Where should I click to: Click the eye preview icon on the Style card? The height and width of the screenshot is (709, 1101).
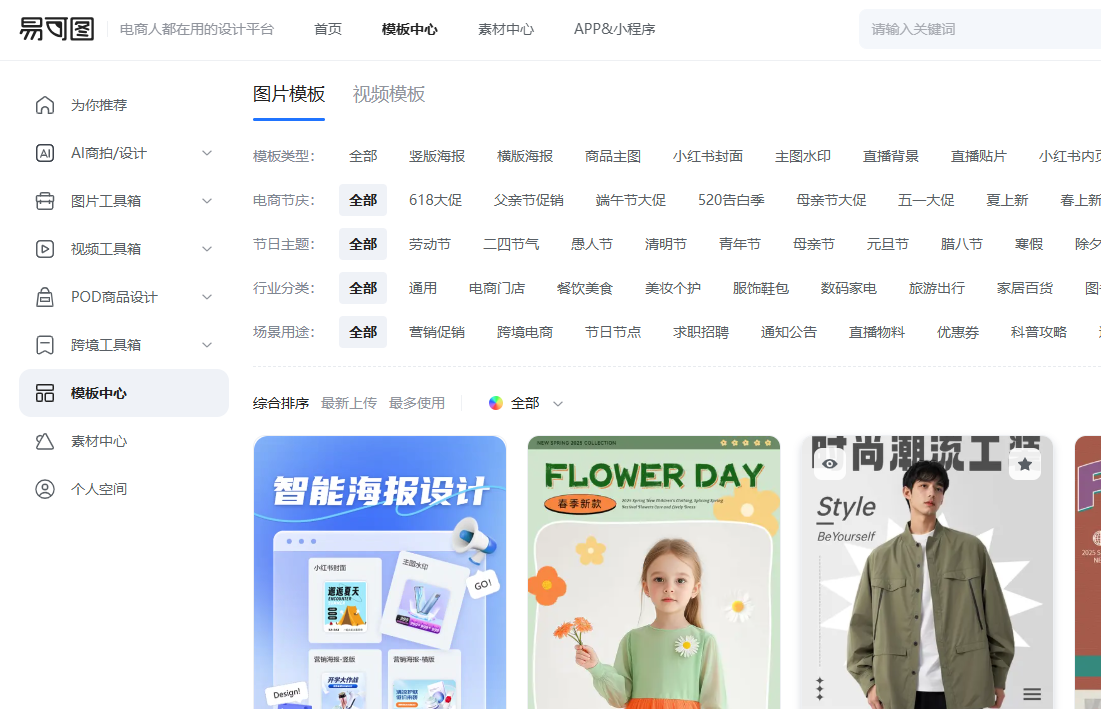(x=829, y=464)
